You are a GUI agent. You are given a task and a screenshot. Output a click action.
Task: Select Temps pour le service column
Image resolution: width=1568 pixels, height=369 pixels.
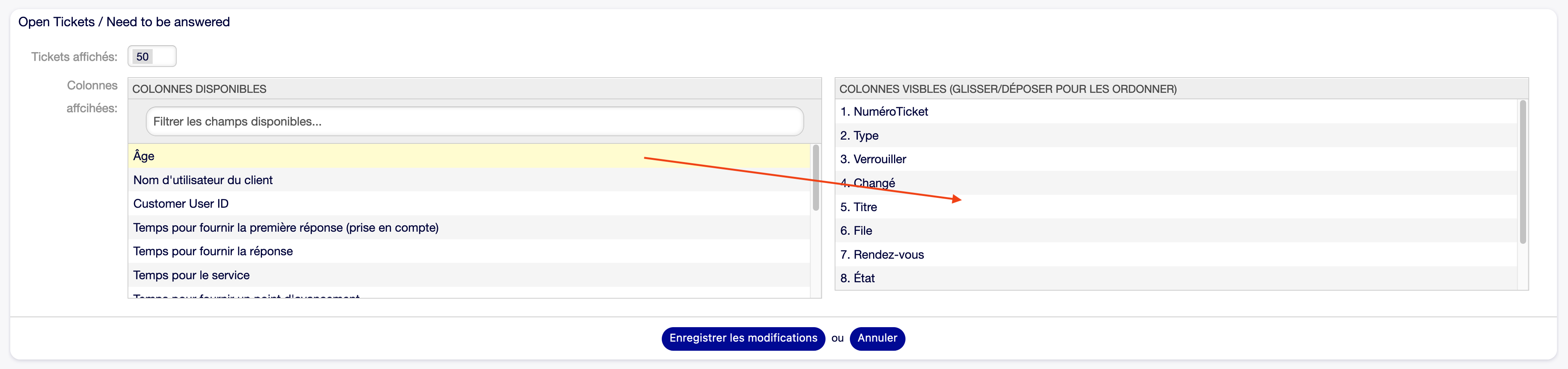point(191,275)
